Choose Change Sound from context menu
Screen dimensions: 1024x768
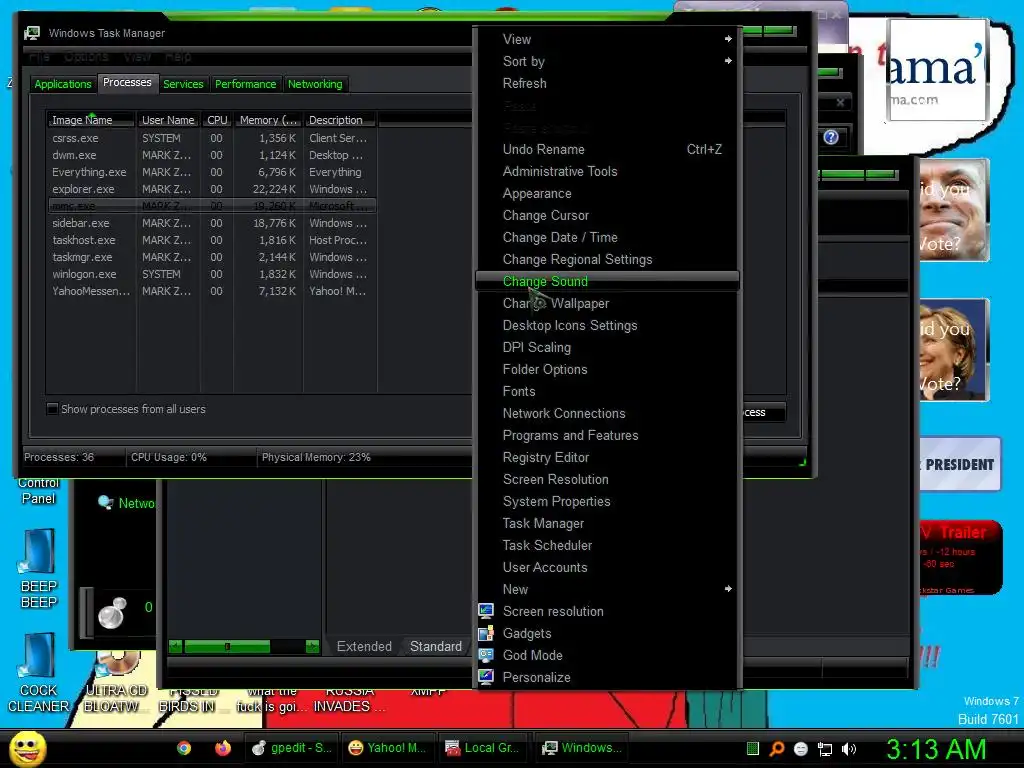coord(607,281)
